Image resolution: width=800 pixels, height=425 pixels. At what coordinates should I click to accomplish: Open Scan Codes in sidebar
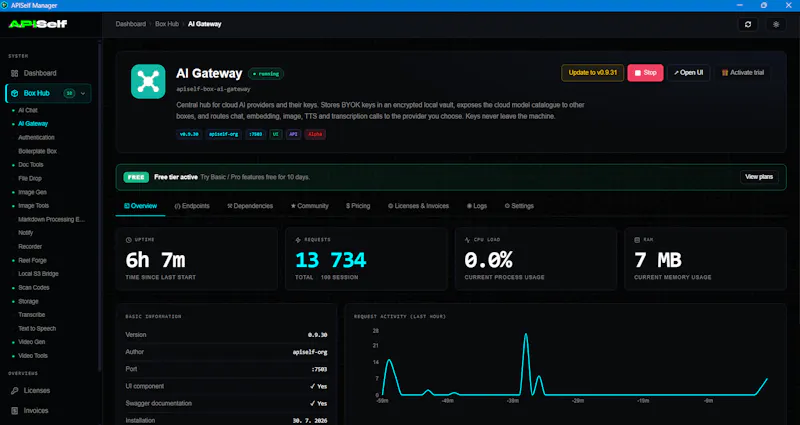click(x=34, y=288)
